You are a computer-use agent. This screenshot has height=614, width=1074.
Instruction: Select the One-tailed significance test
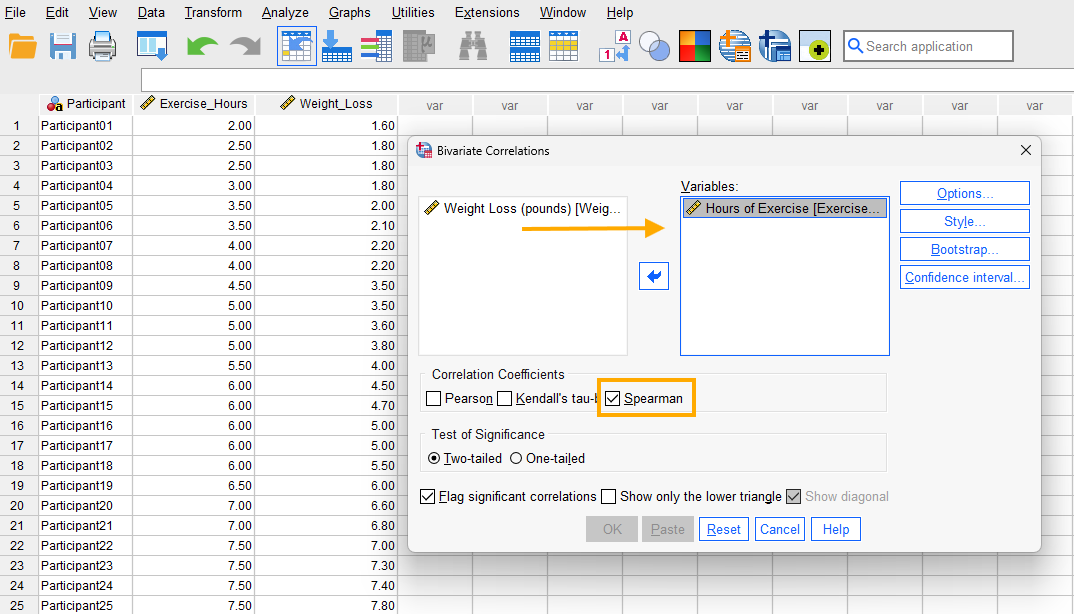coord(518,456)
